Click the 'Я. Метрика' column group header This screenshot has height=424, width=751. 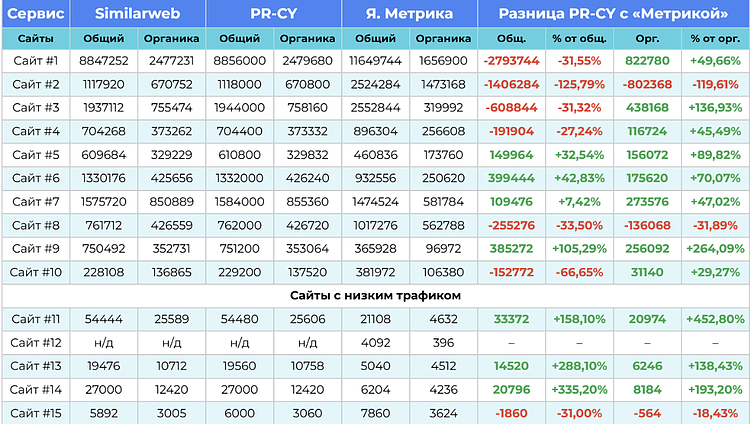(410, 13)
